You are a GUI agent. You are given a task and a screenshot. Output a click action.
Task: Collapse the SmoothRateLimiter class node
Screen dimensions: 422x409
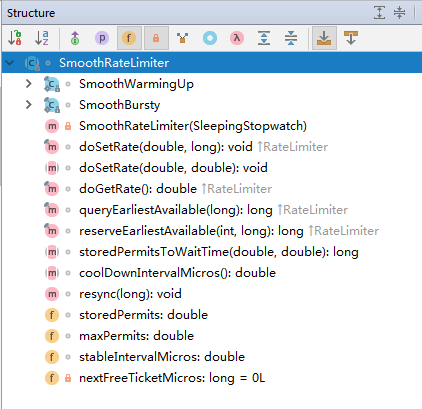[x=10, y=63]
